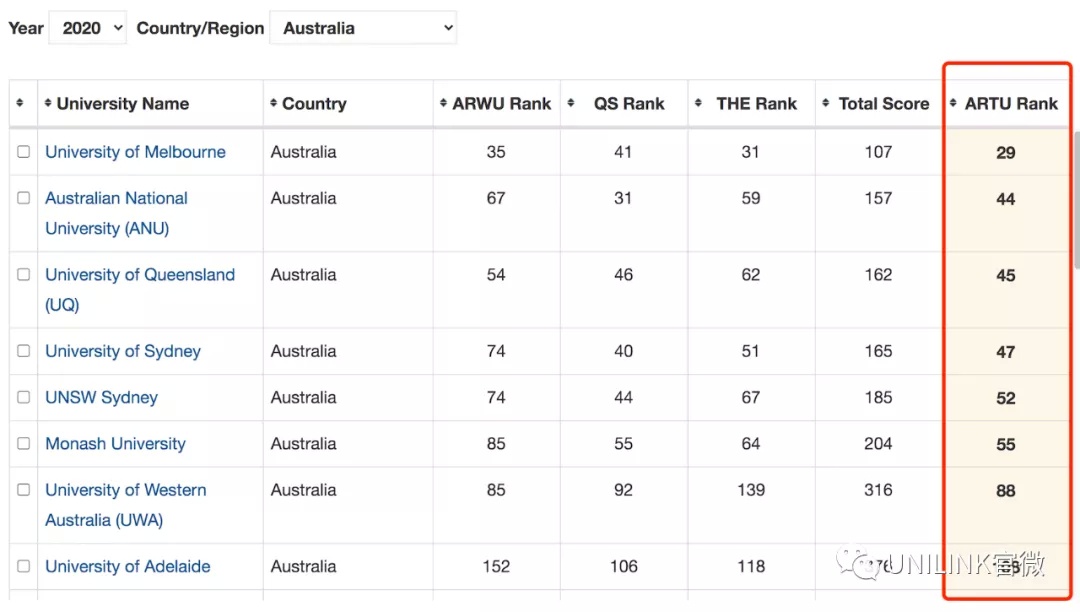
Task: Sort by THE Rank arrow icon
Action: pyautogui.click(x=698, y=103)
